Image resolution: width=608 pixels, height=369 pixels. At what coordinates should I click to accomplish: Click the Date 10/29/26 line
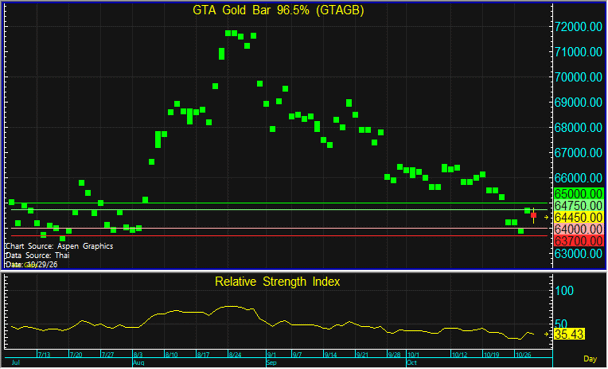31,265
